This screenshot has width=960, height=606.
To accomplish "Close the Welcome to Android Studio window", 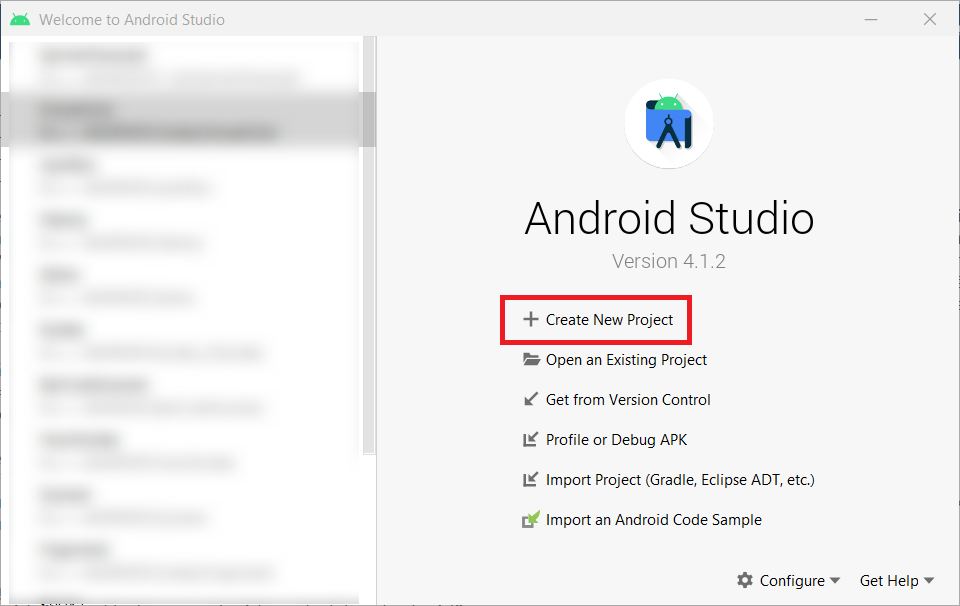I will click(929, 20).
